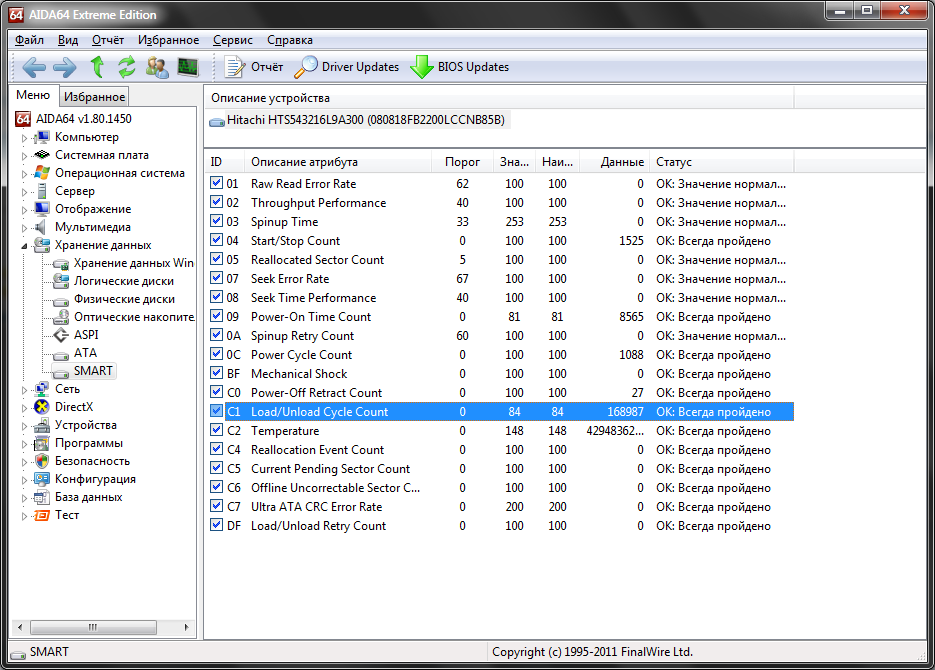
Task: Click the Тест benchmark icon
Action: (x=41, y=515)
